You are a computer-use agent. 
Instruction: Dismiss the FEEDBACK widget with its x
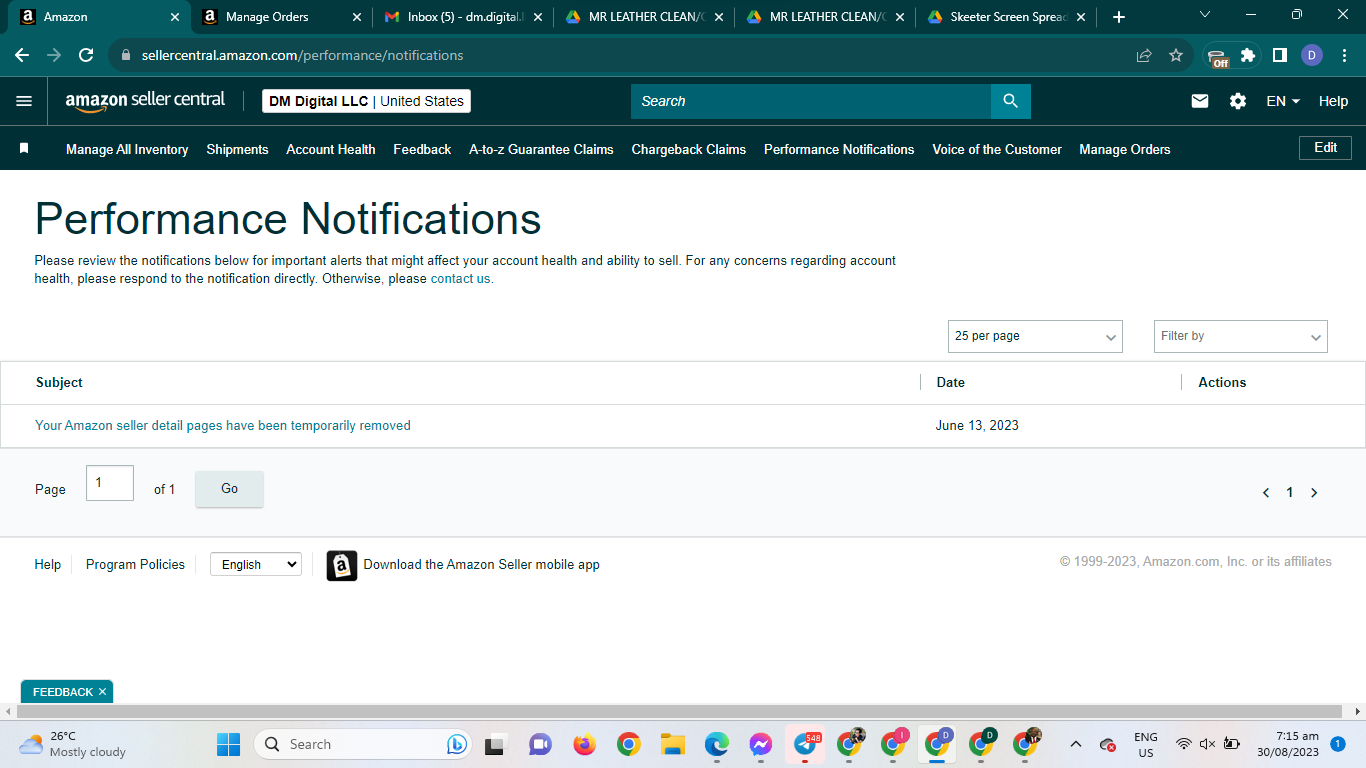click(102, 692)
